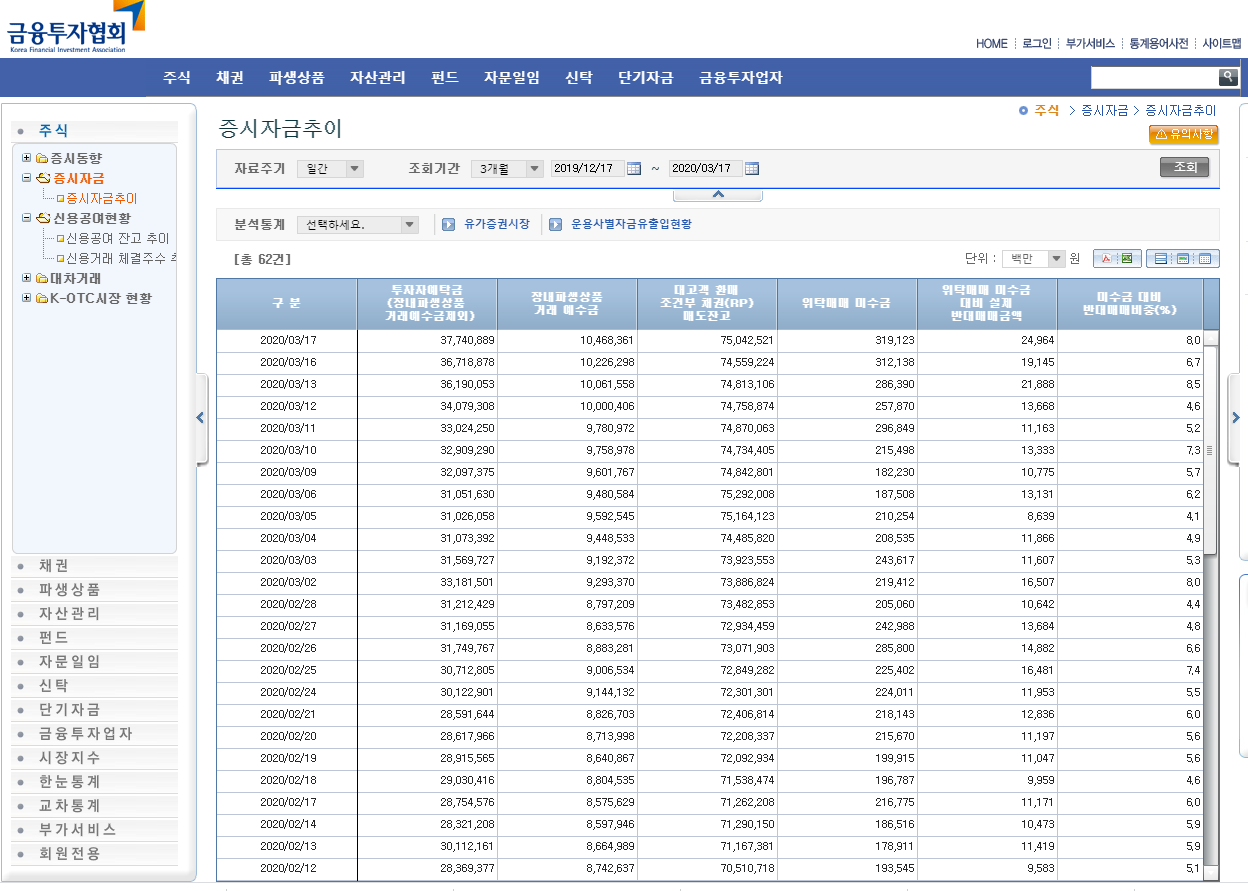Open the 유가증권시장 link

497,224
